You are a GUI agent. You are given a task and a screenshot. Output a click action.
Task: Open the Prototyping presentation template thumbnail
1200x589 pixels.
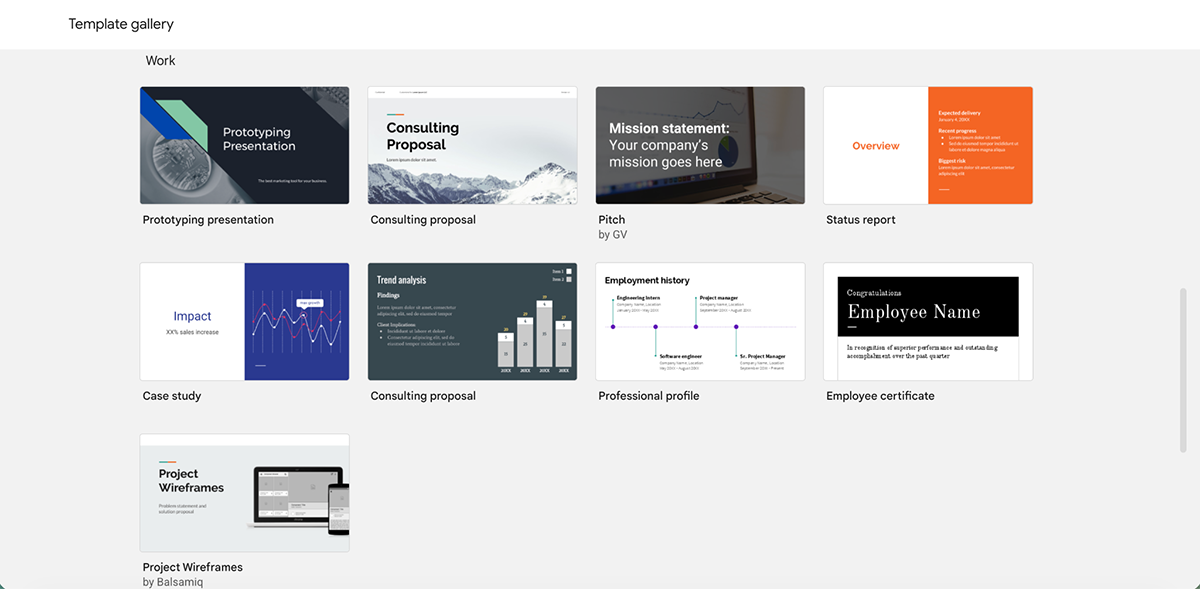244,145
